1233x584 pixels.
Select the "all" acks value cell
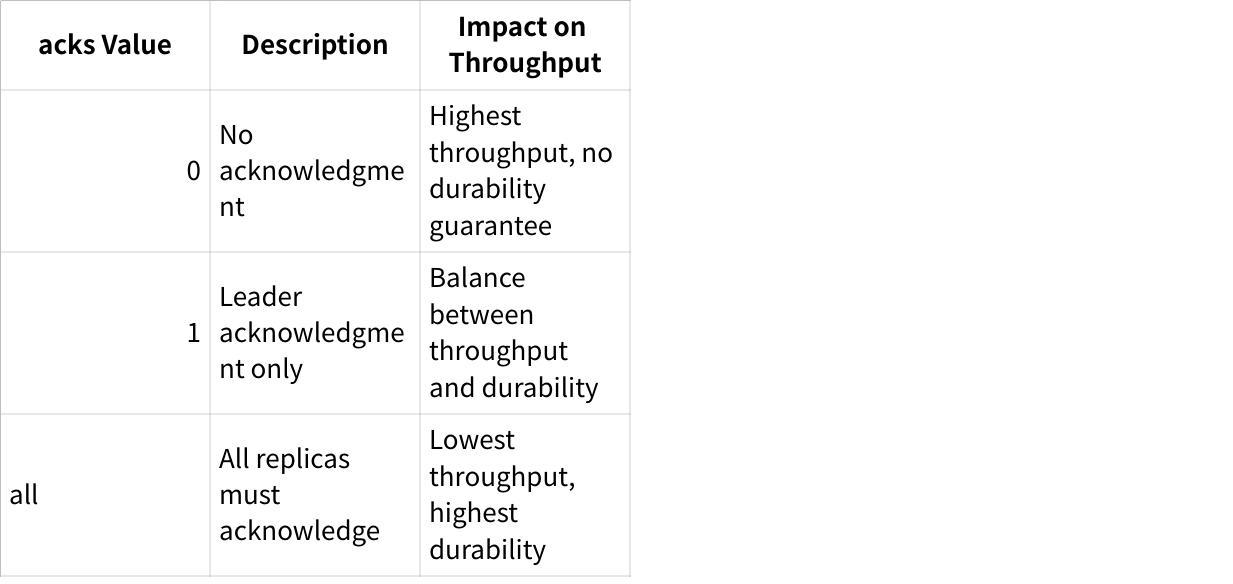pos(105,495)
